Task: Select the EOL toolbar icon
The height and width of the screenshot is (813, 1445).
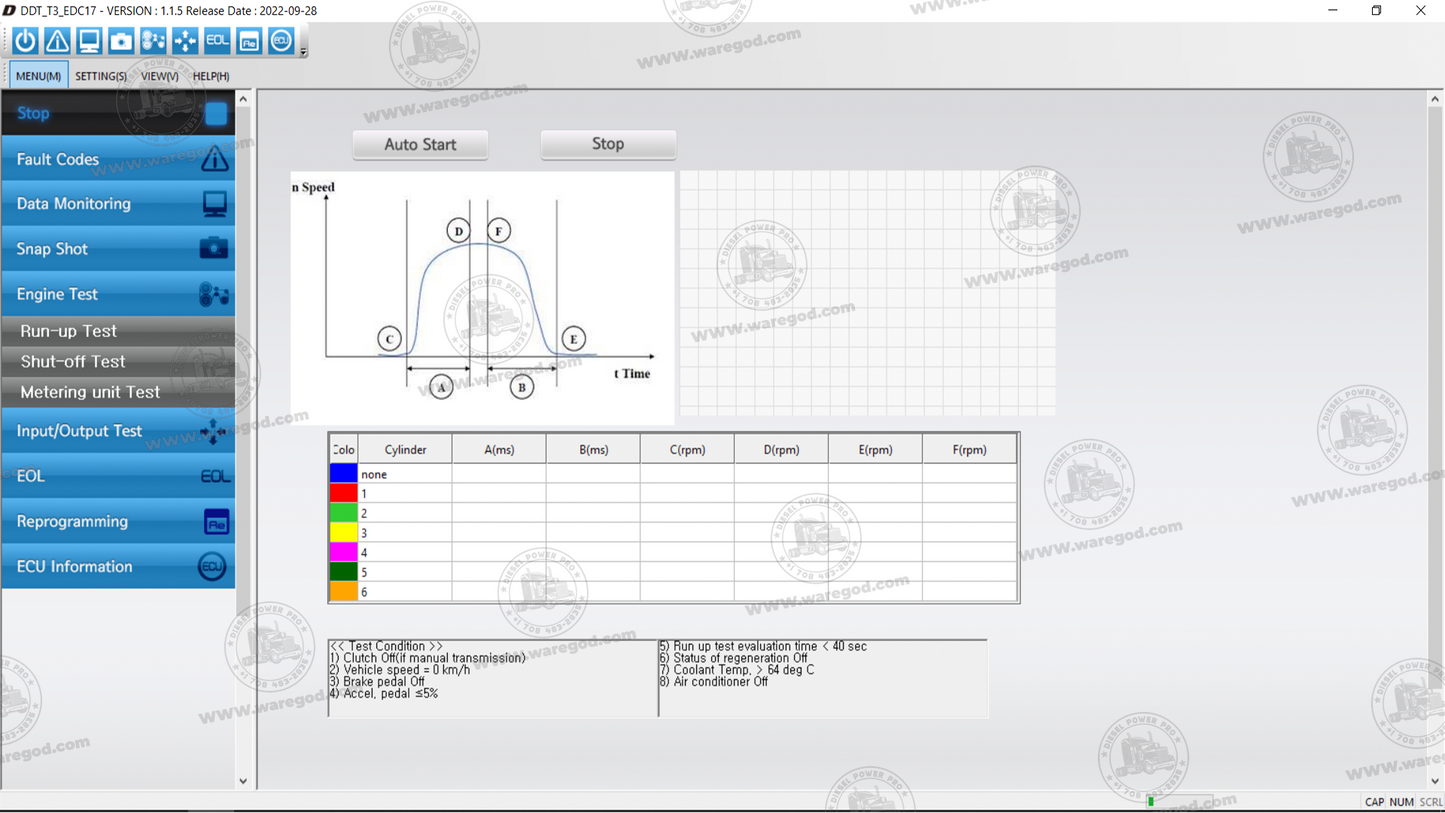Action: tap(216, 40)
